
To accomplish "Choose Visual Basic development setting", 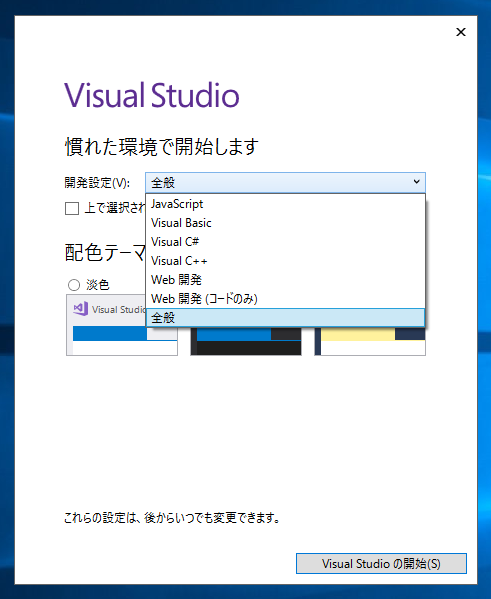I will tap(285, 223).
